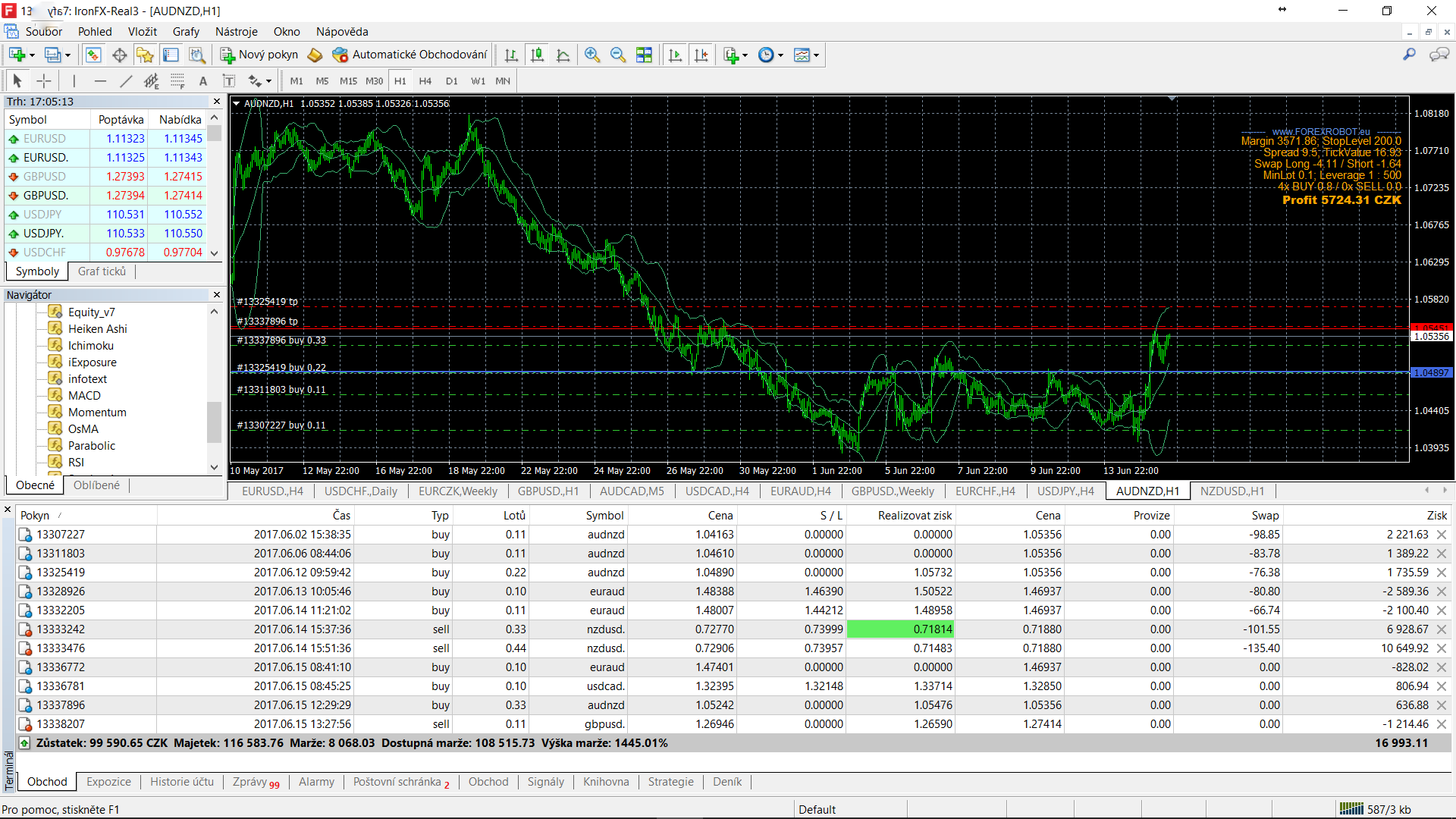This screenshot has height=819, width=1456.
Task: Switch to H4 timeframe
Action: 425,81
